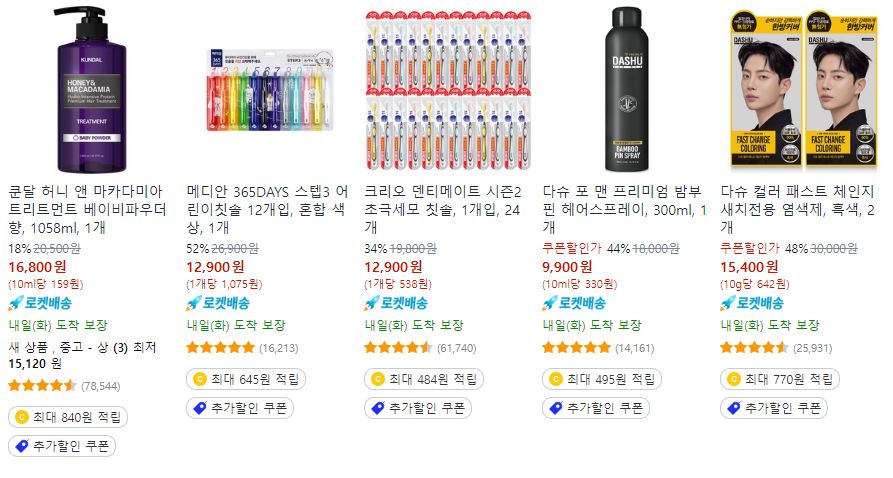Click 추가할인 쿠폰 button under Dashu hair dye
This screenshot has height=478, width=893.
pyautogui.click(x=774, y=408)
